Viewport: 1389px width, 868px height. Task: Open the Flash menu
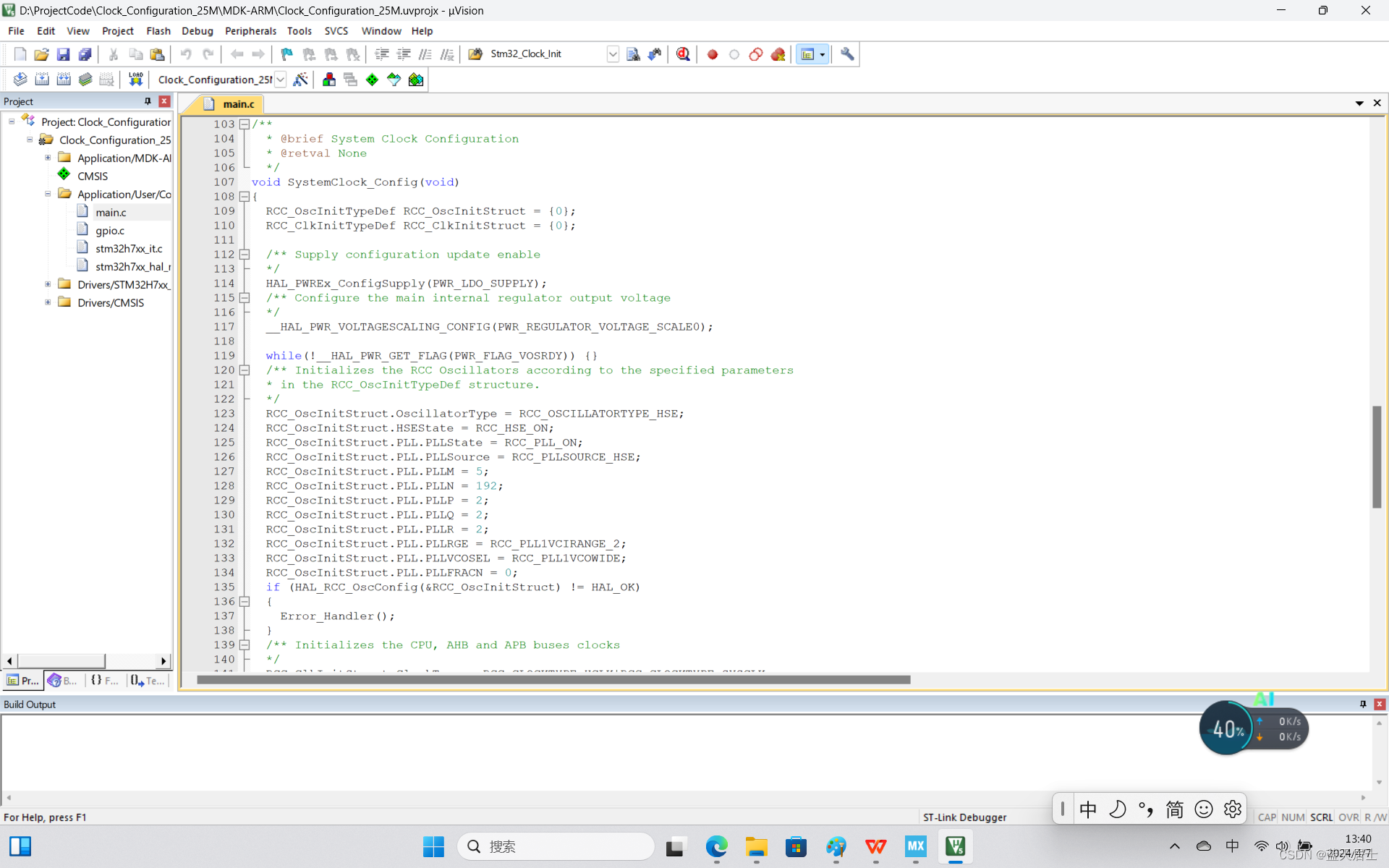pyautogui.click(x=158, y=31)
